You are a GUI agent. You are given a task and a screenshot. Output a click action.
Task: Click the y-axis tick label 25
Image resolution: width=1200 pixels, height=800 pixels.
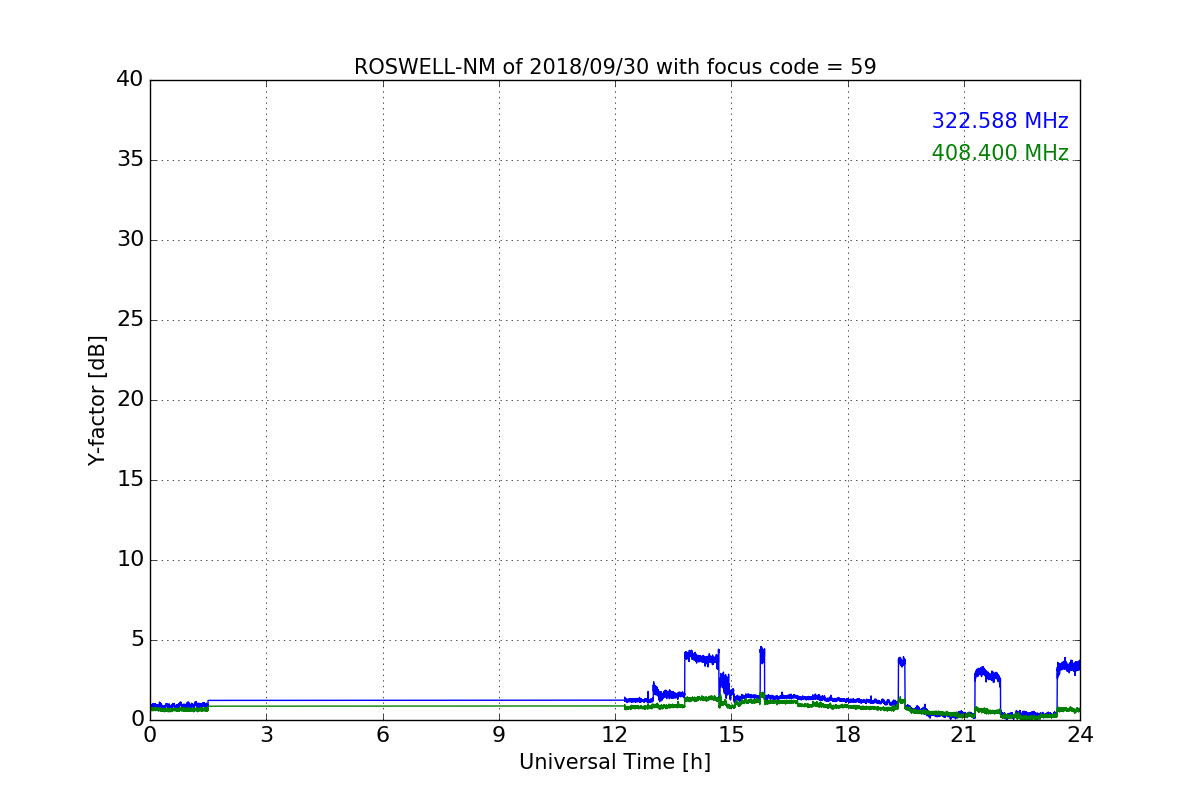pyautogui.click(x=130, y=320)
